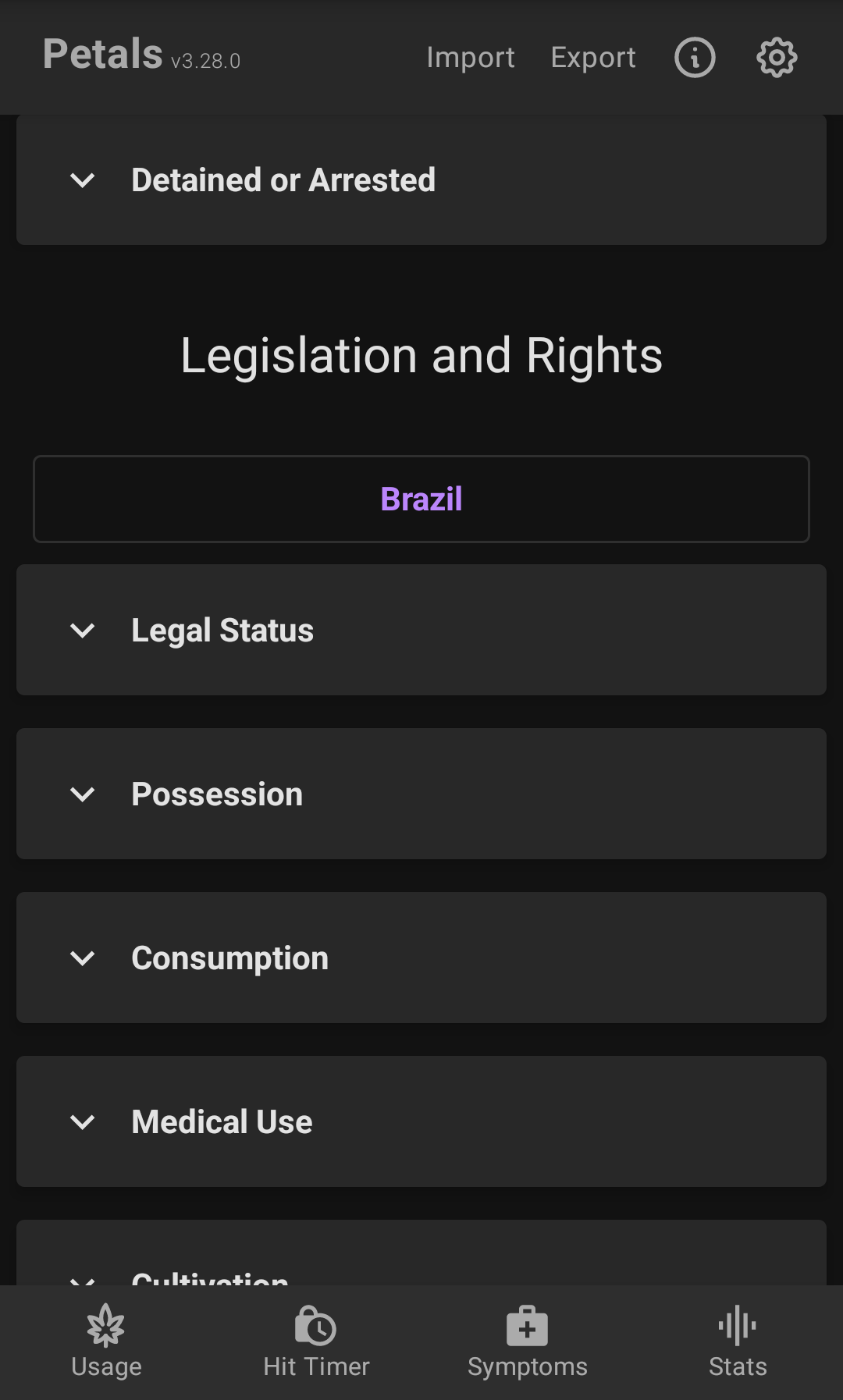
Task: Open the Brazil country selector
Action: click(421, 499)
